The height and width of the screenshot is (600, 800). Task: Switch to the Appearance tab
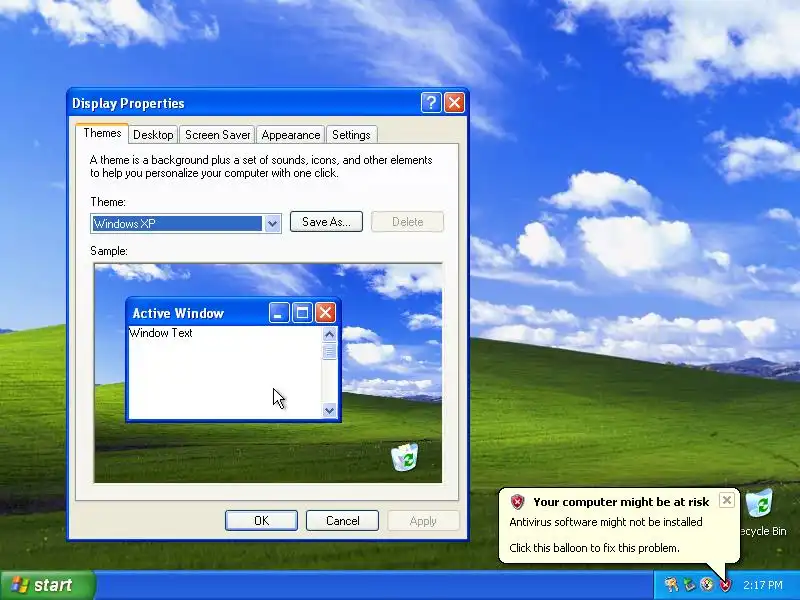click(x=291, y=135)
